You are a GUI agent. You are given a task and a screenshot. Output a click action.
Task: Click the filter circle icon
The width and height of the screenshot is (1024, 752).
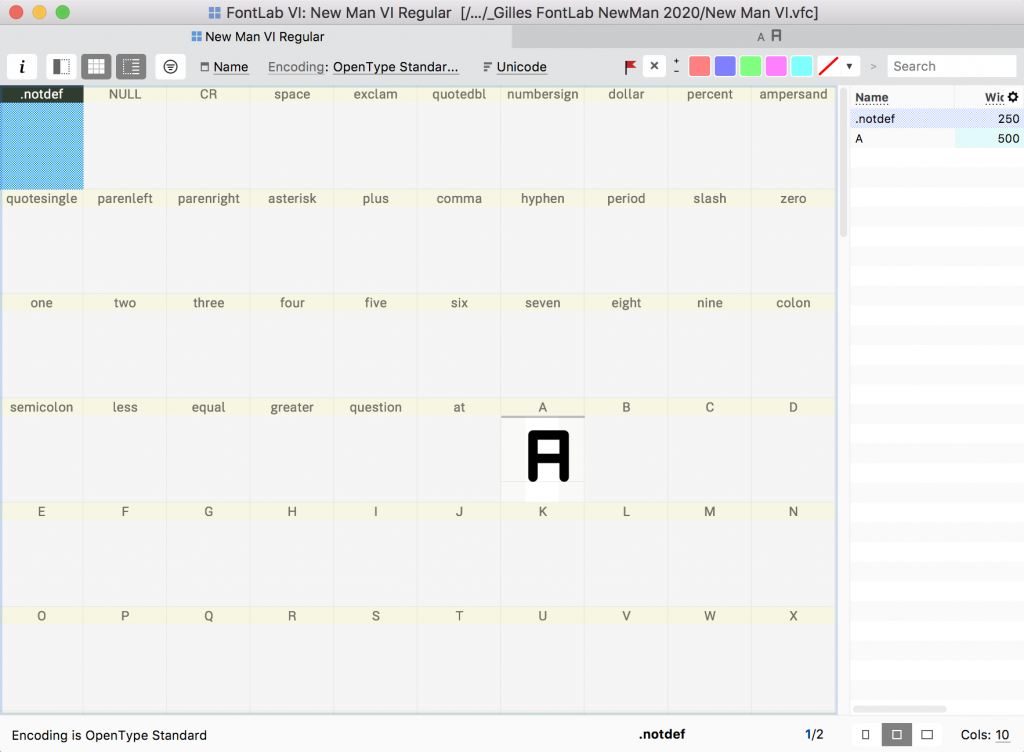coord(170,67)
